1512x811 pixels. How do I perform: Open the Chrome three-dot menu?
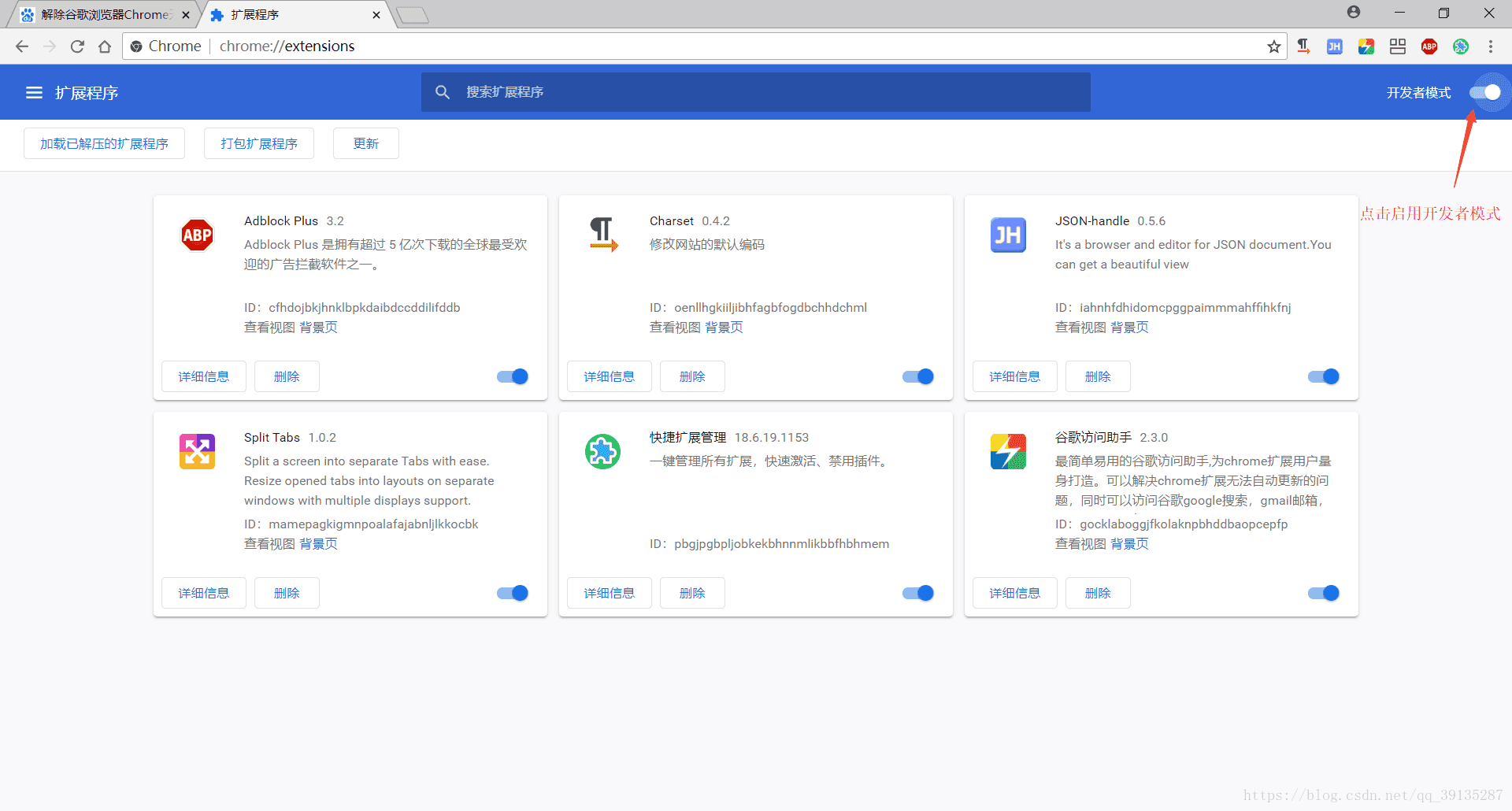(x=1491, y=46)
